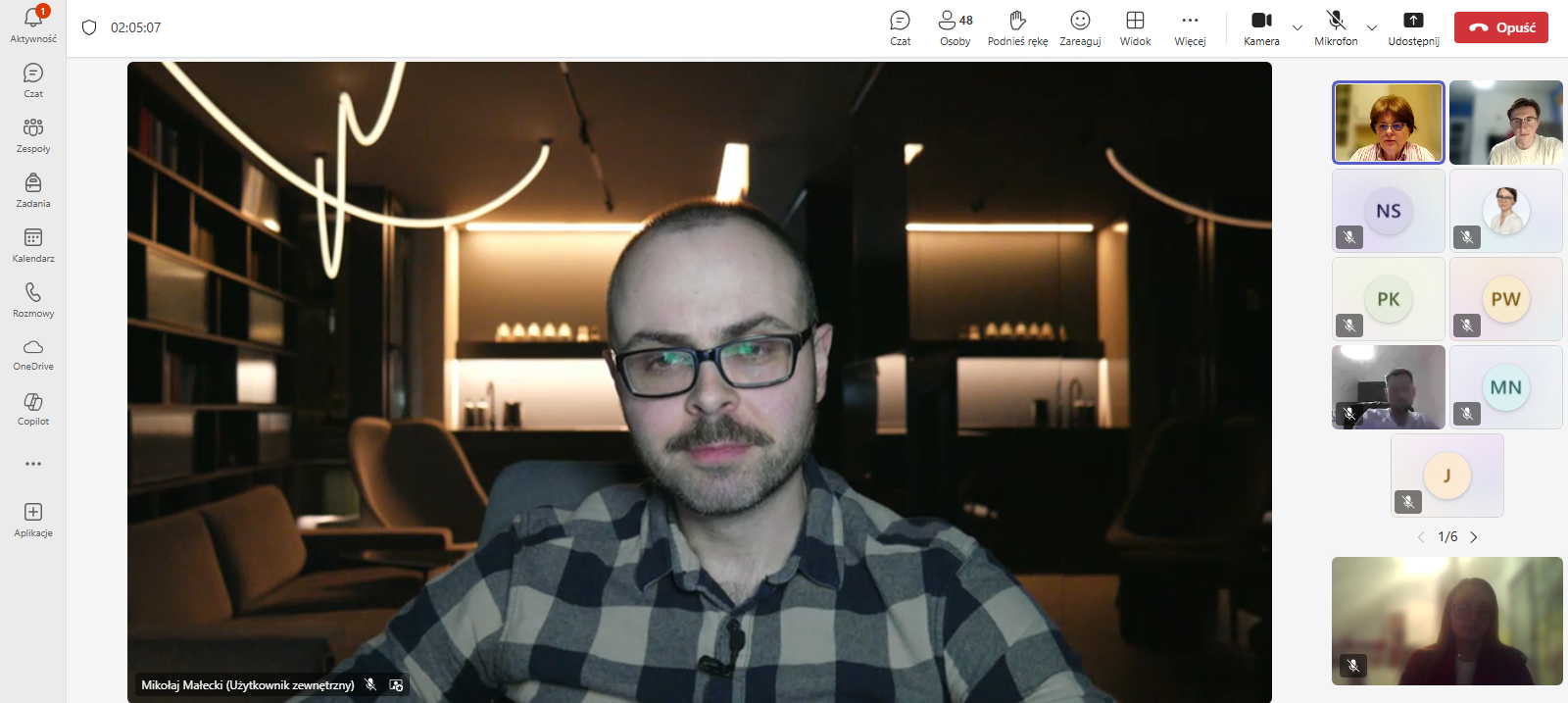This screenshot has height=703, width=1568.
Task: Raise hand with Podnieś rękę
Action: [1017, 27]
